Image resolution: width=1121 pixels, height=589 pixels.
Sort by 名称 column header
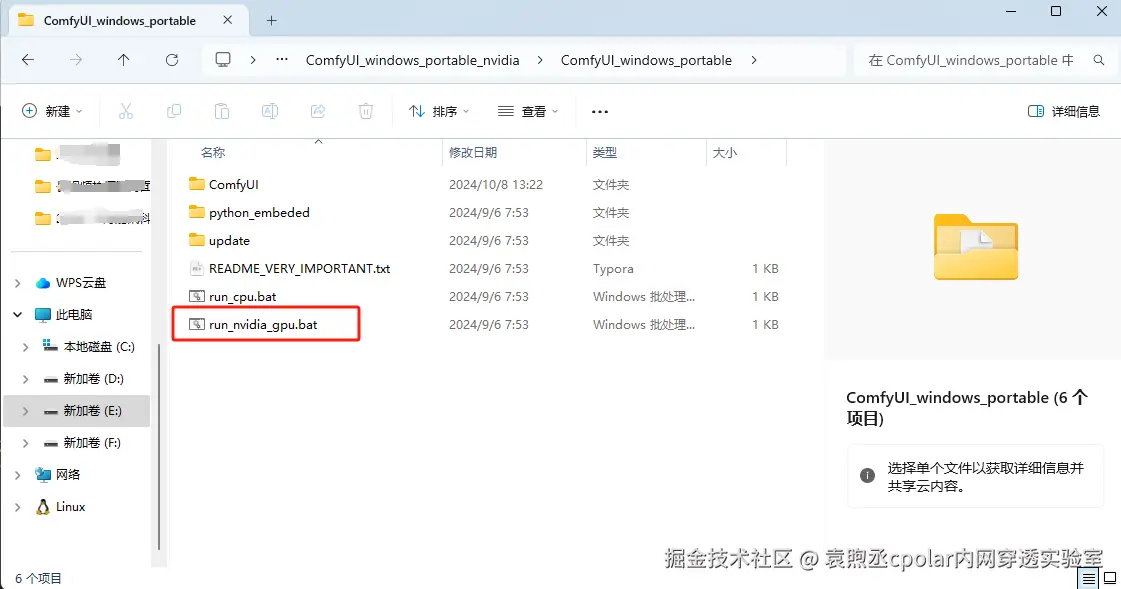(213, 152)
